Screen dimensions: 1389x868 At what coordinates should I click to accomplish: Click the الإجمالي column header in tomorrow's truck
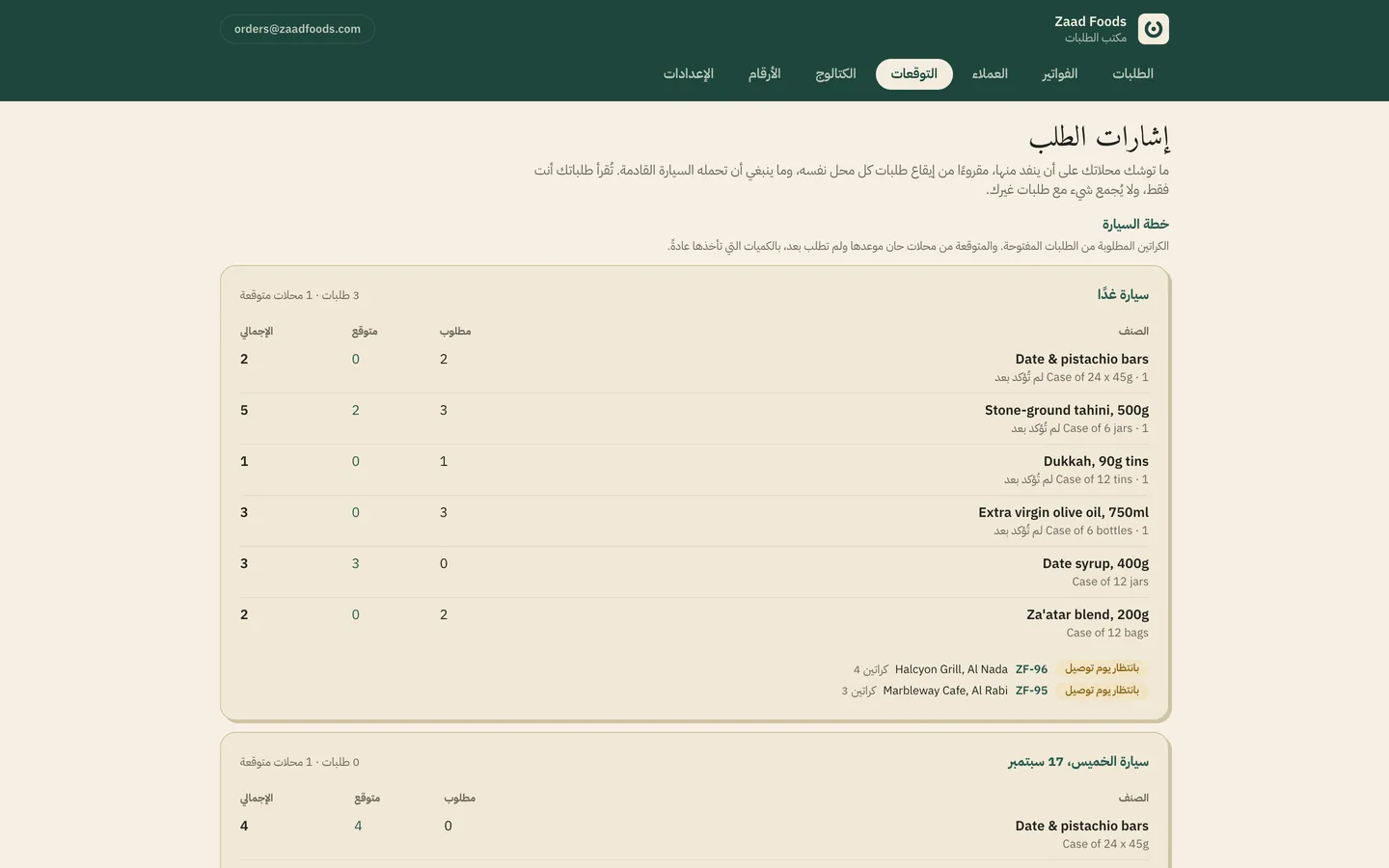click(257, 331)
